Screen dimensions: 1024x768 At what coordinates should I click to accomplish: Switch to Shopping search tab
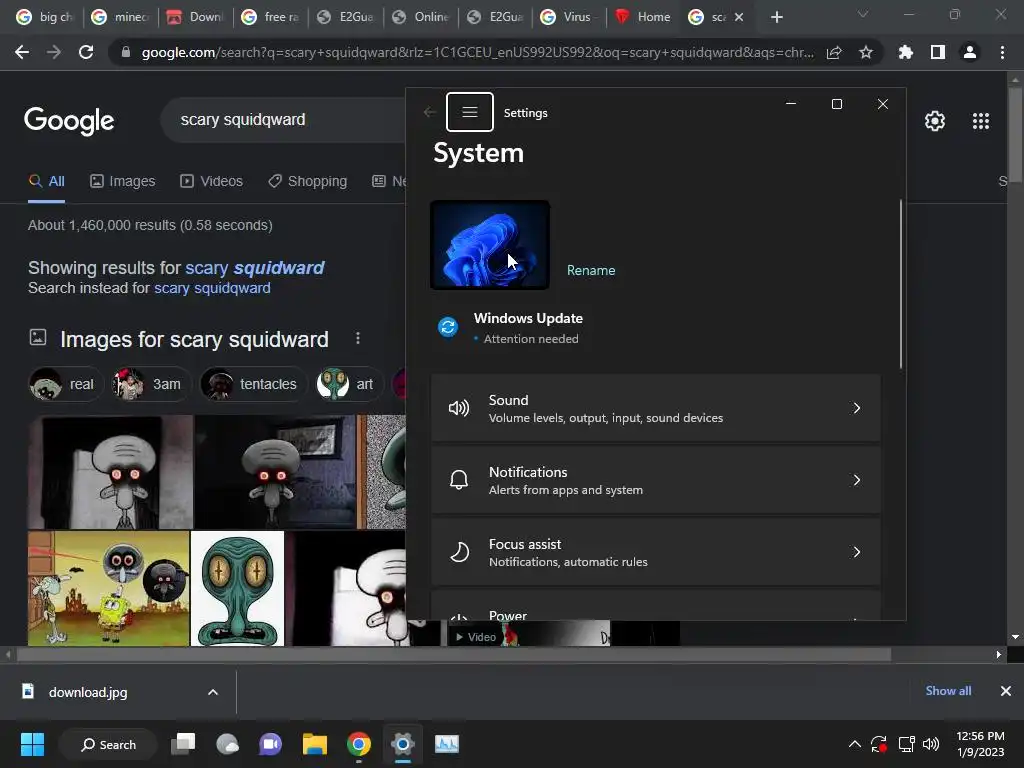[x=308, y=181]
